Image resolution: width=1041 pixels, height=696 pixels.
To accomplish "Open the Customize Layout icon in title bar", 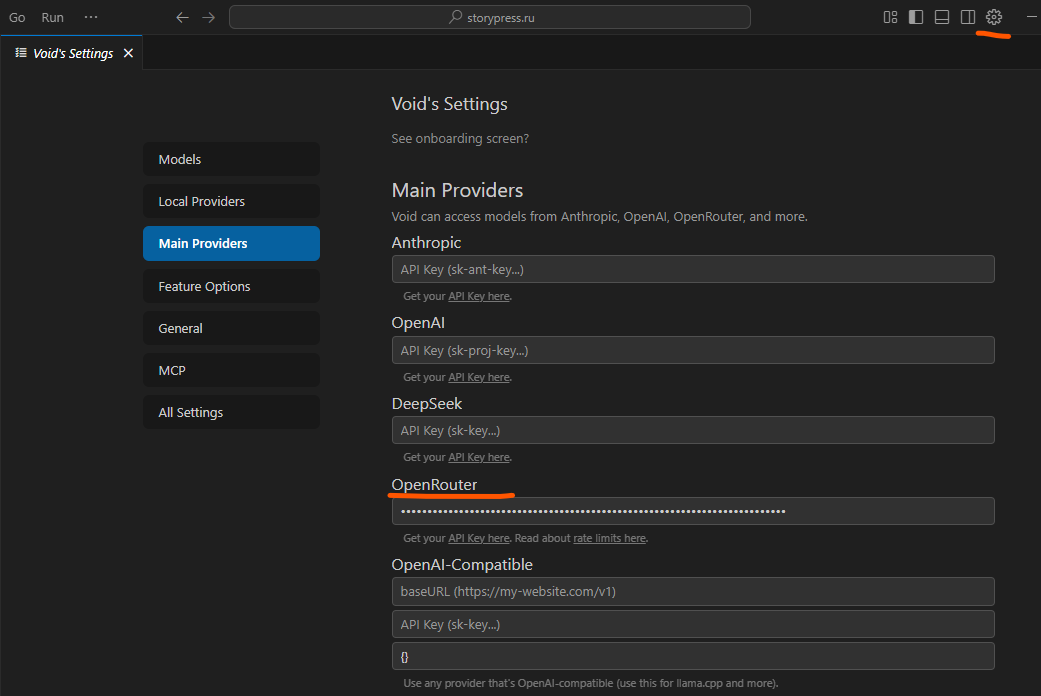I will [x=890, y=17].
